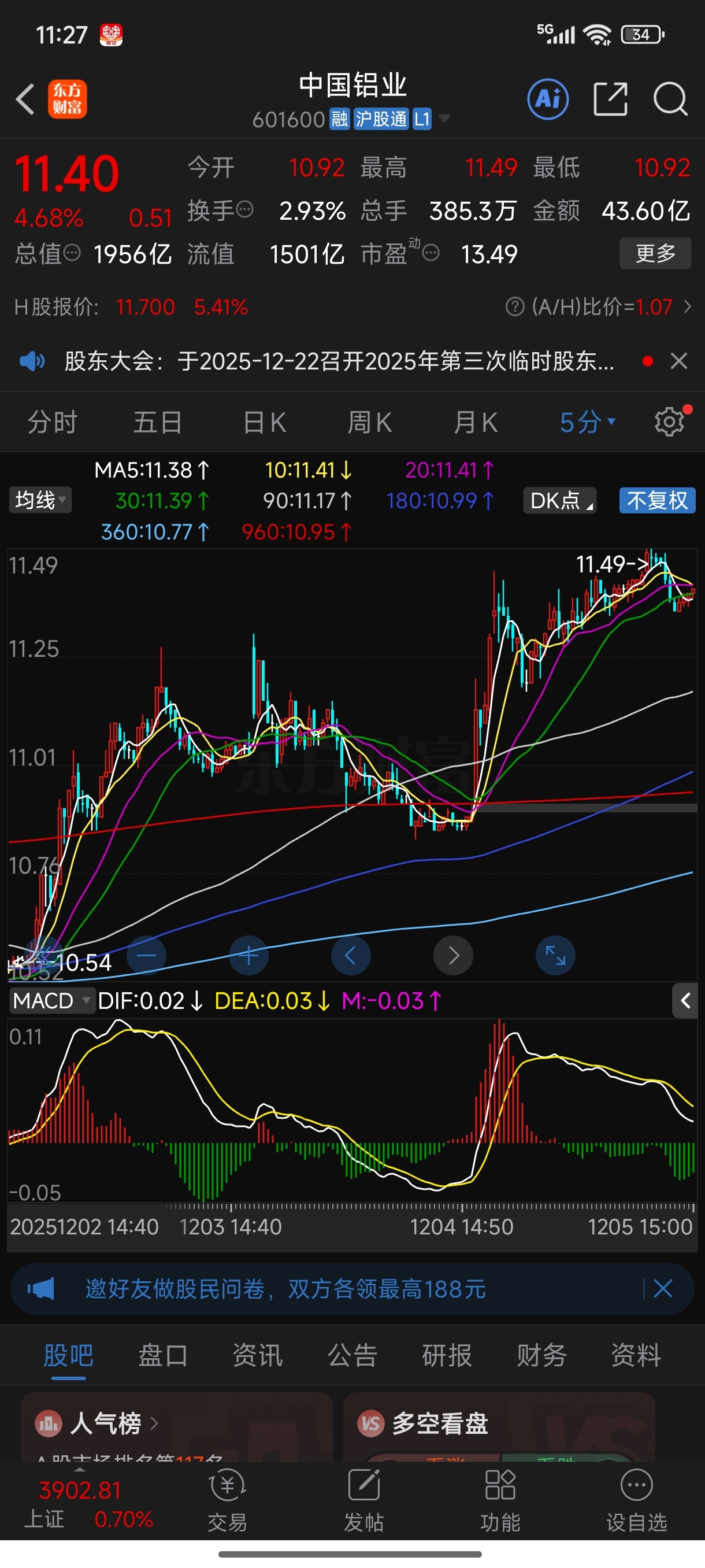Move chart left with arrow button
Image resolution: width=705 pixels, height=1568 pixels.
click(x=351, y=955)
